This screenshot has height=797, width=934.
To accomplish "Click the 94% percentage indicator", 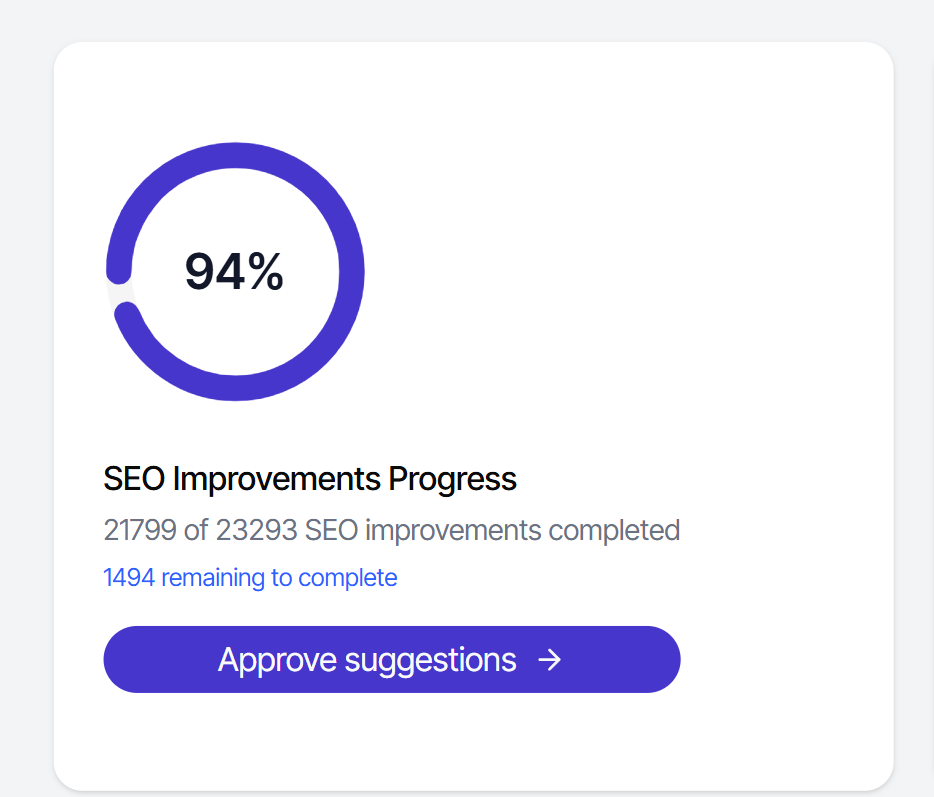I will tap(234, 270).
